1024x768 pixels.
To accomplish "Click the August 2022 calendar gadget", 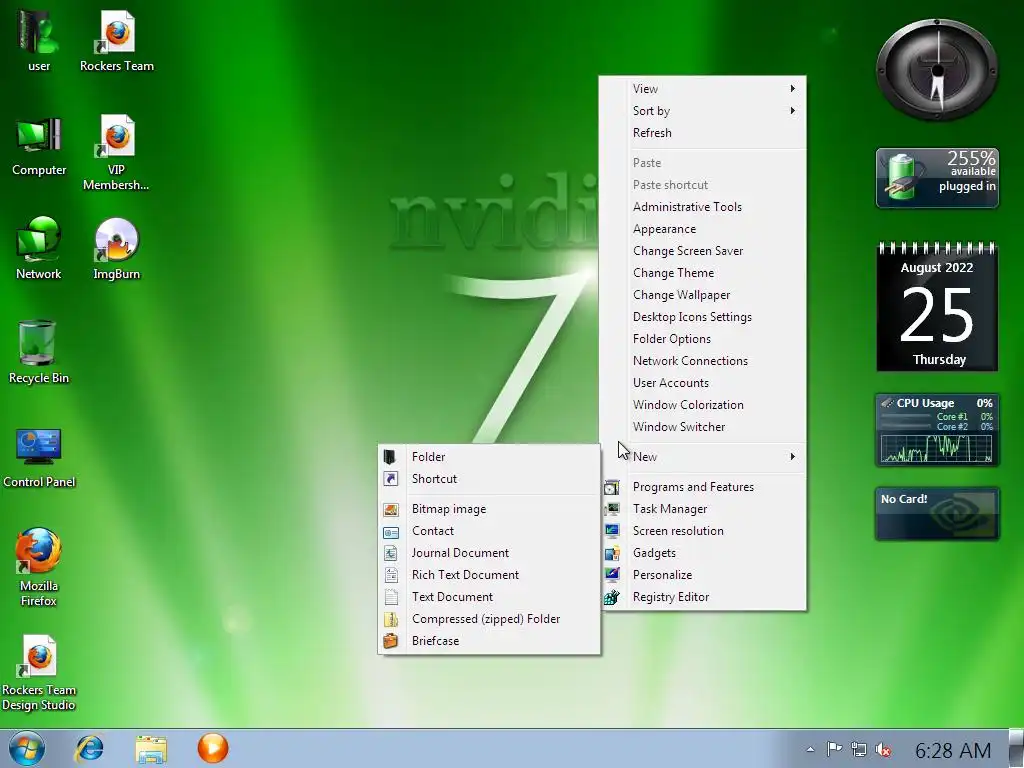I will point(937,307).
